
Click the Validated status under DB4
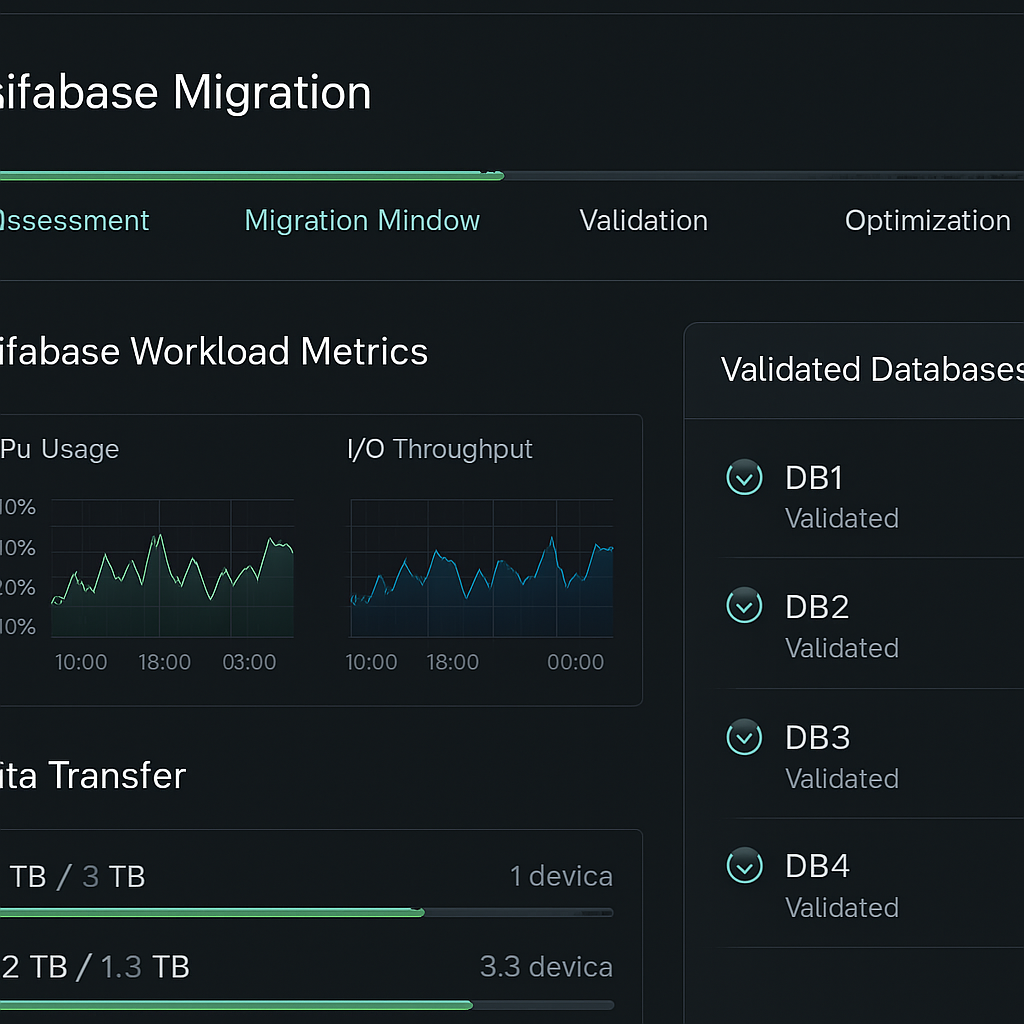pyautogui.click(x=842, y=908)
